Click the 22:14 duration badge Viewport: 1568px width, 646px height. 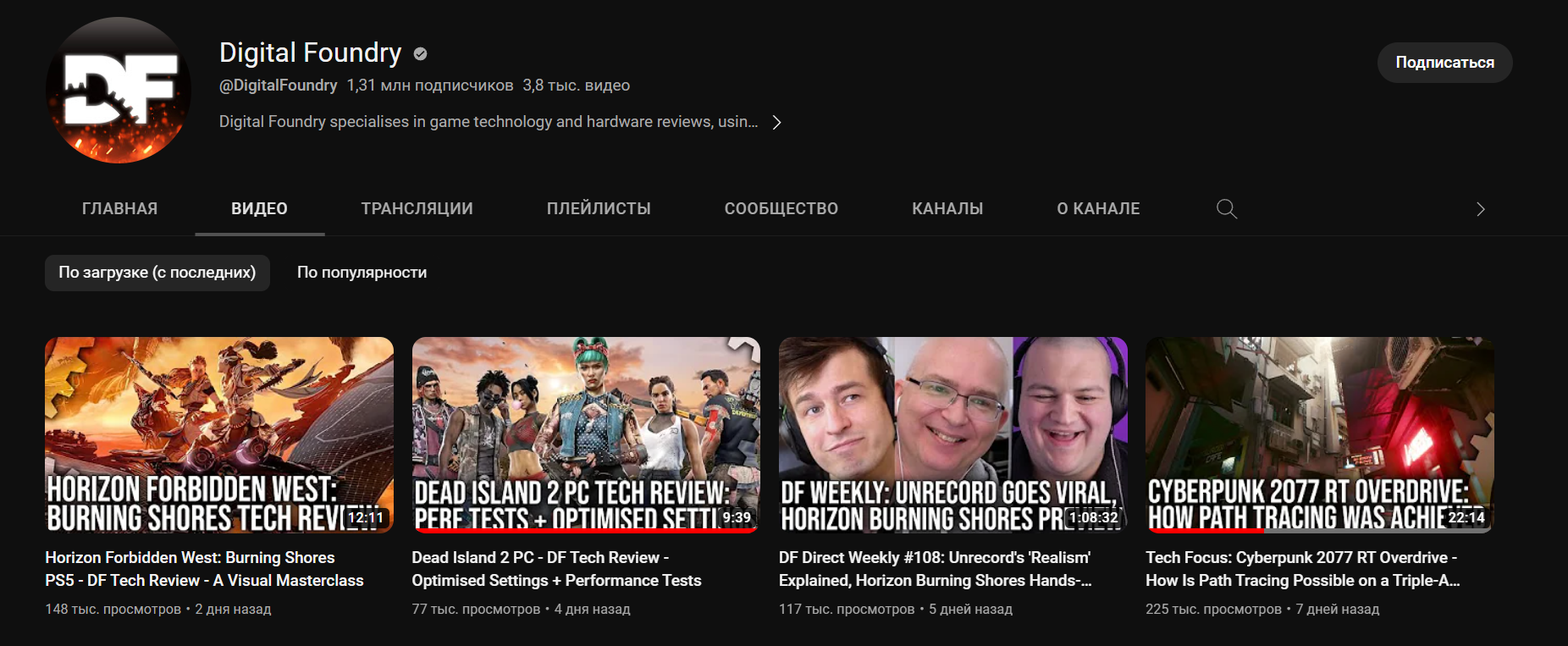pyautogui.click(x=1466, y=517)
